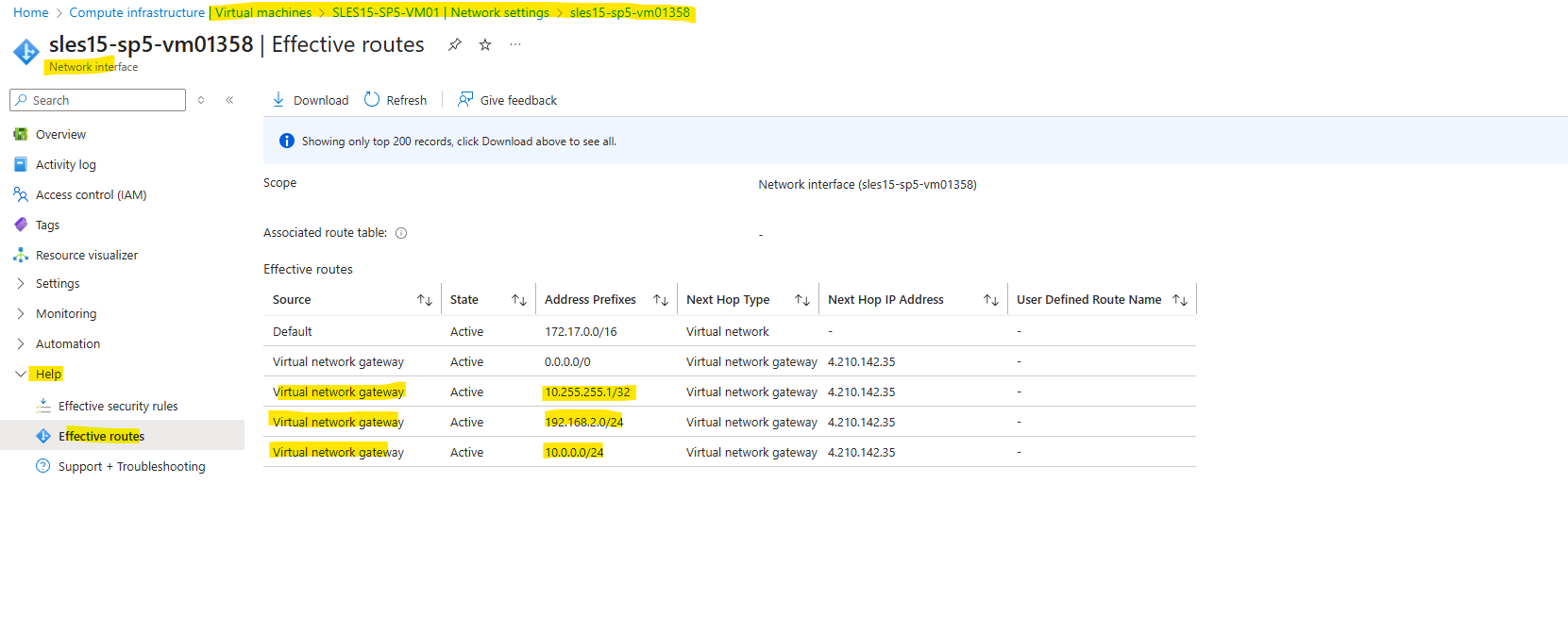
Task: Click the Source column header
Action: (292, 299)
